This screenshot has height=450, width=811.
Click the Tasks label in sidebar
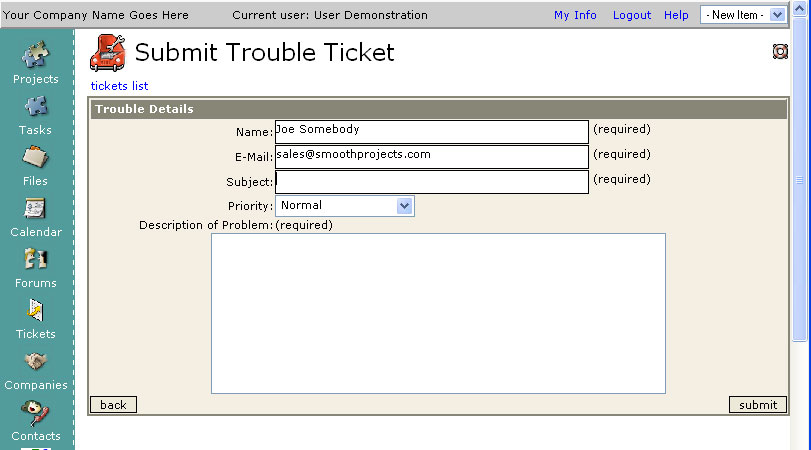(35, 130)
